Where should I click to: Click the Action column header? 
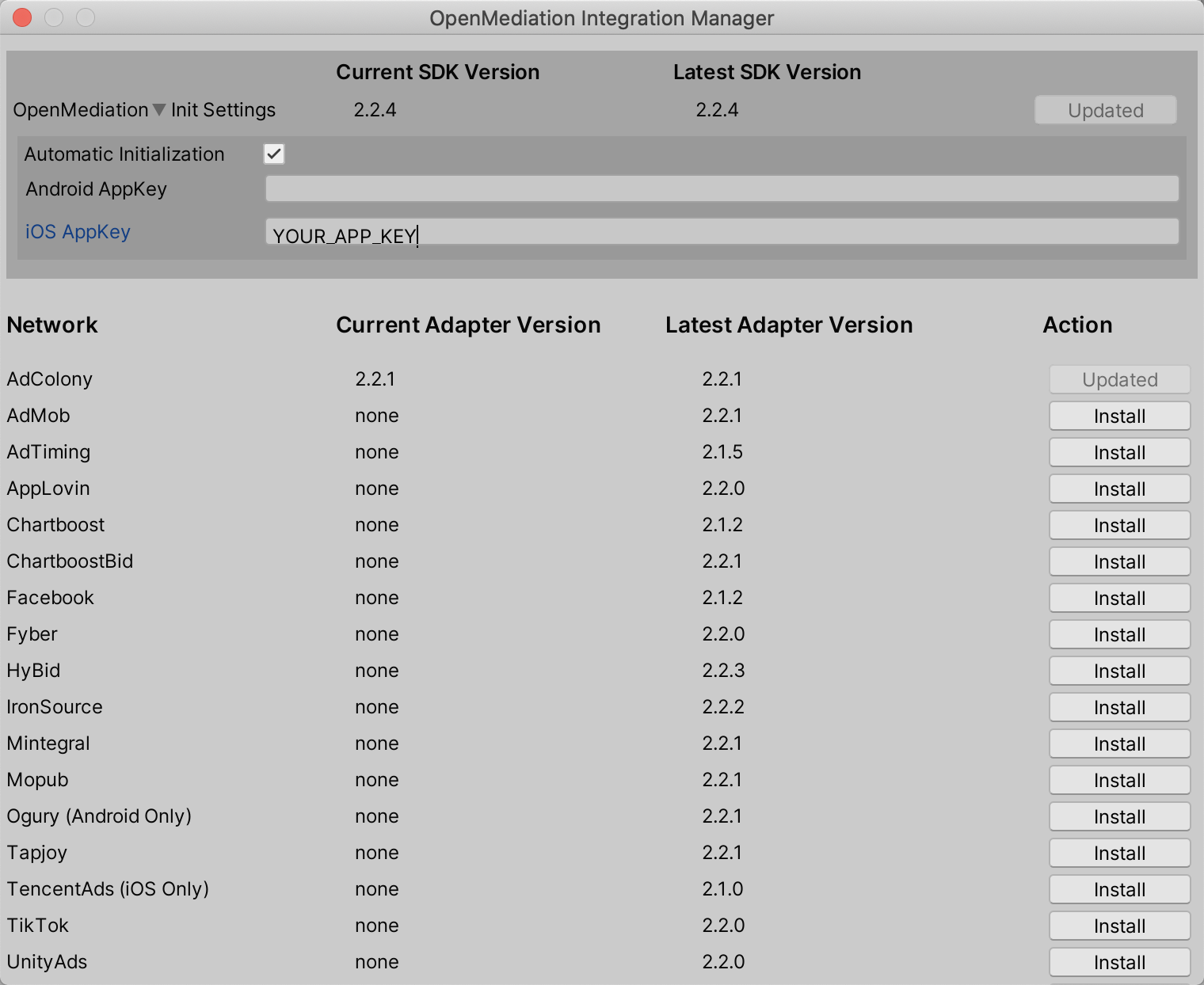coord(1078,325)
